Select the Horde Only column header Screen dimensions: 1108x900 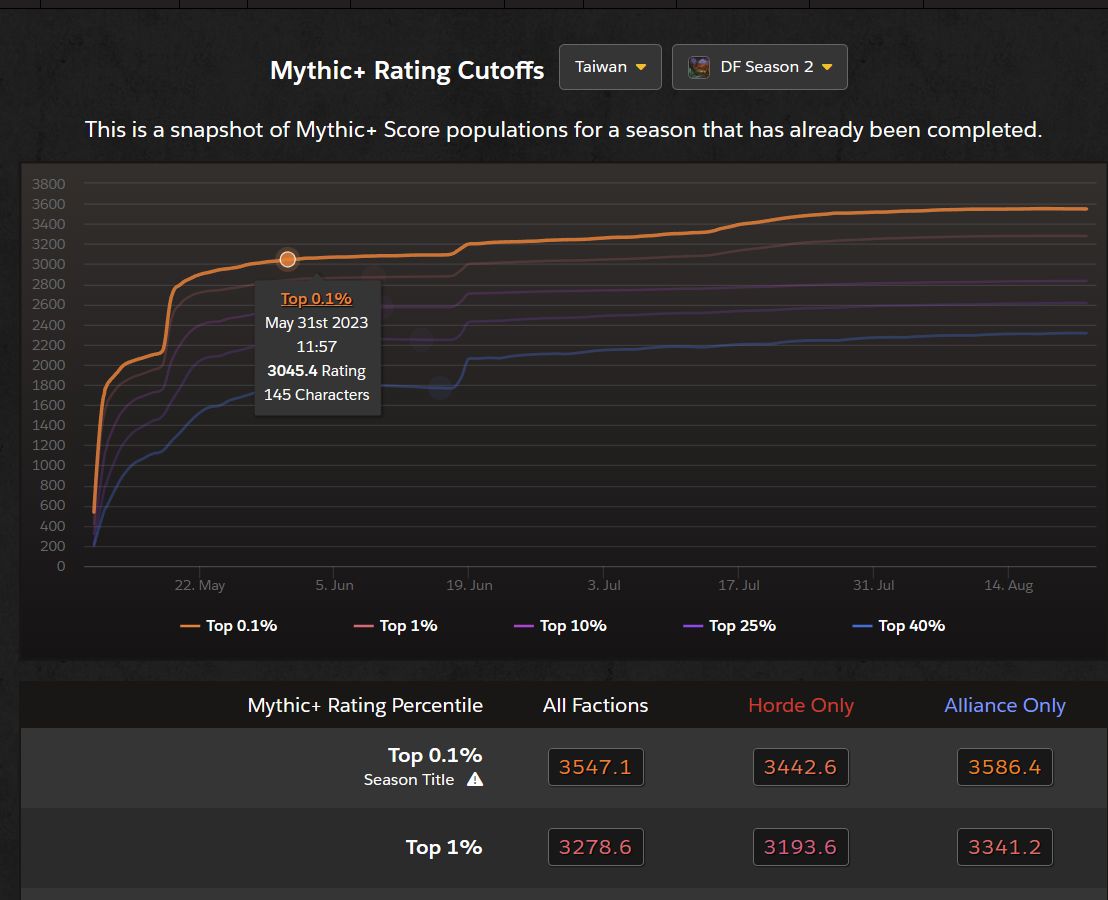[800, 705]
